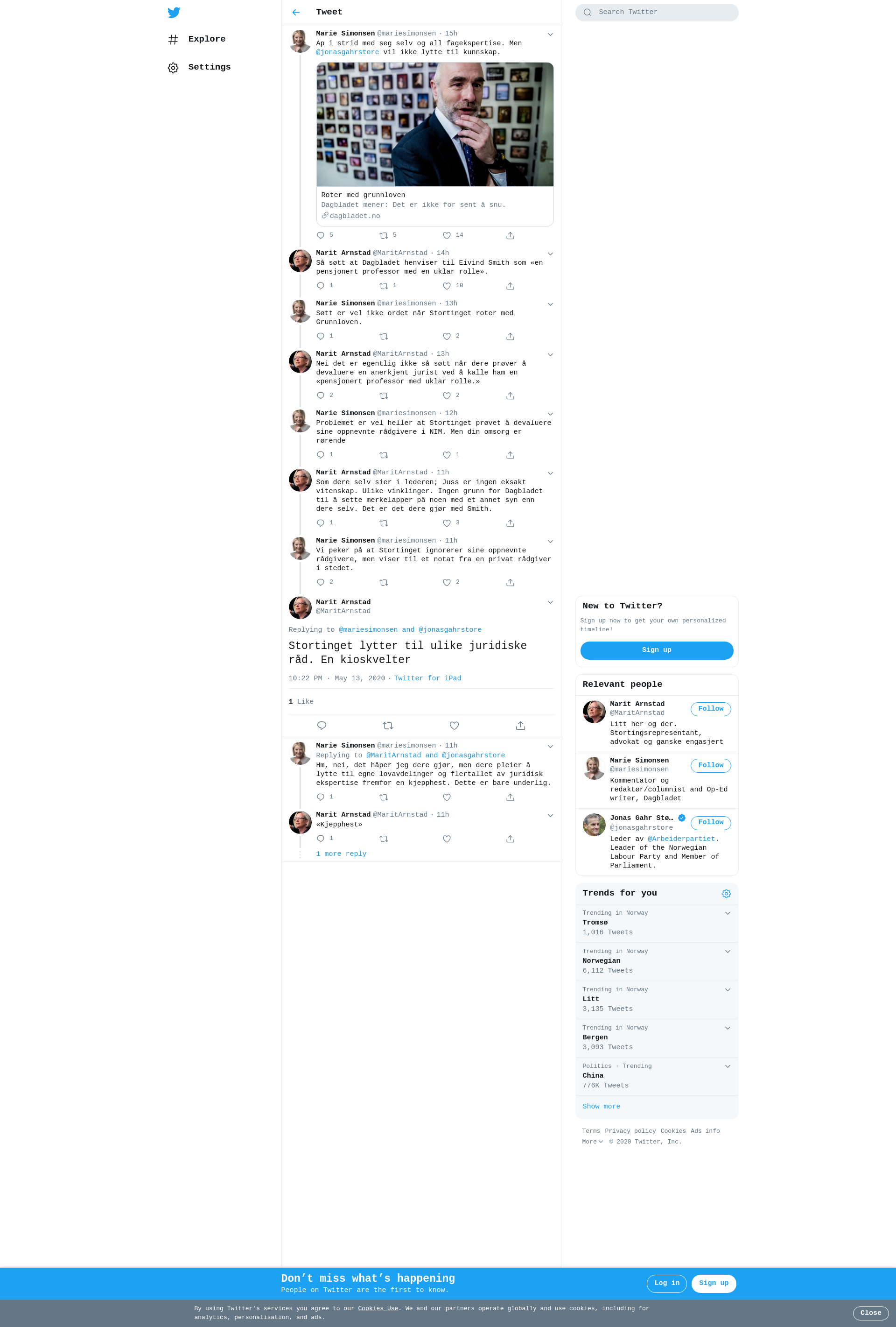Go back using the arrow icon
Viewport: 896px width, 1327px height.
pos(295,12)
